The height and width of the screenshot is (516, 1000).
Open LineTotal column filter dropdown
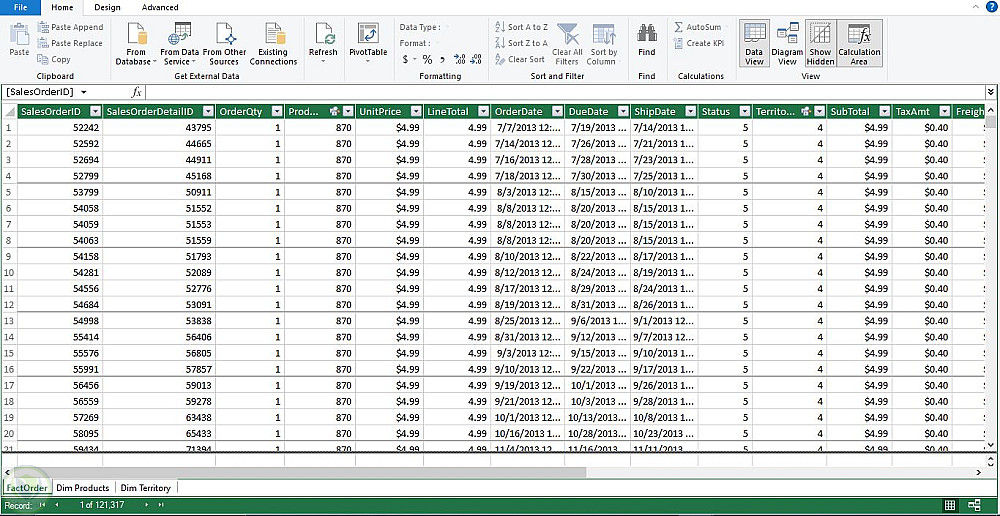pos(483,112)
